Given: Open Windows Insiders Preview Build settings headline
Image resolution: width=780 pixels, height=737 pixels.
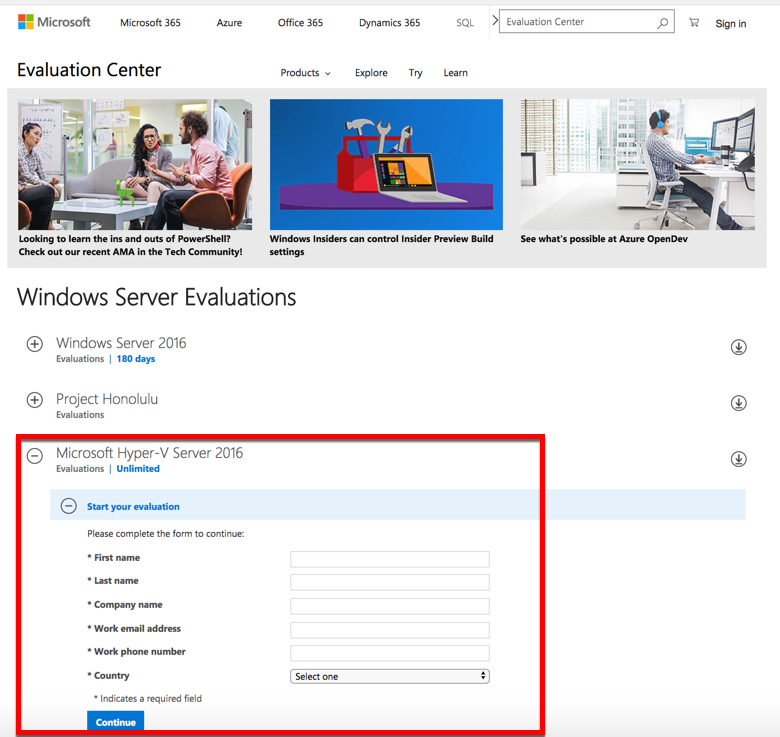Looking at the screenshot, I should pos(382,245).
